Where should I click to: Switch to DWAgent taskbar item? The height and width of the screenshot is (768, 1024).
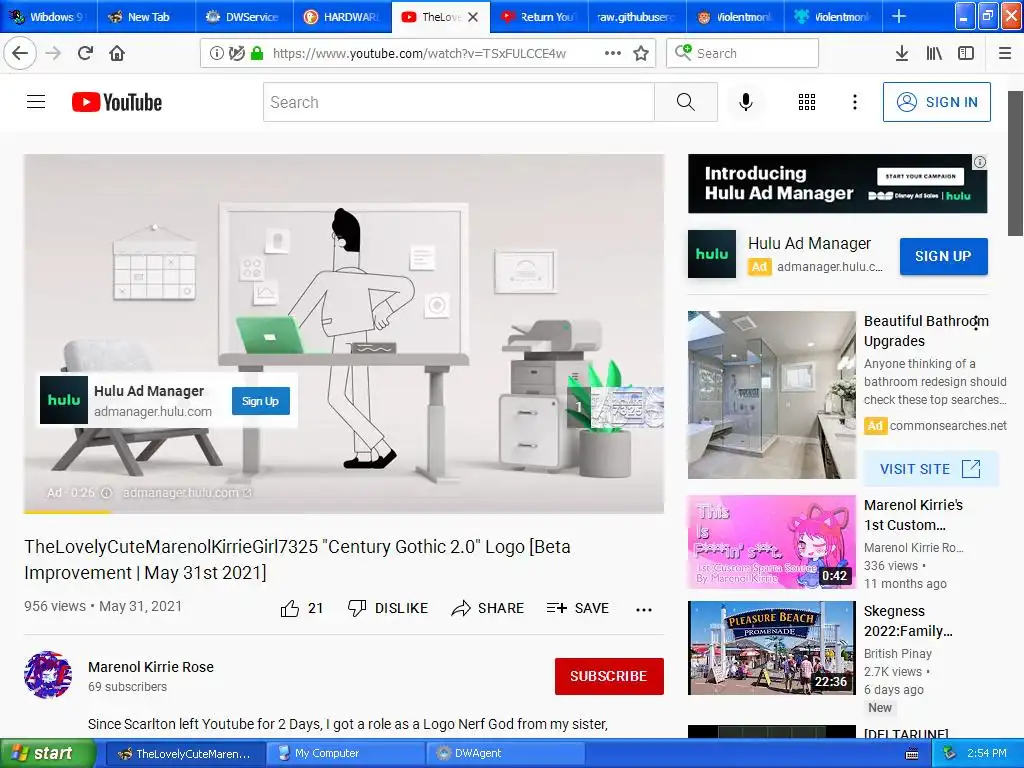[505, 754]
